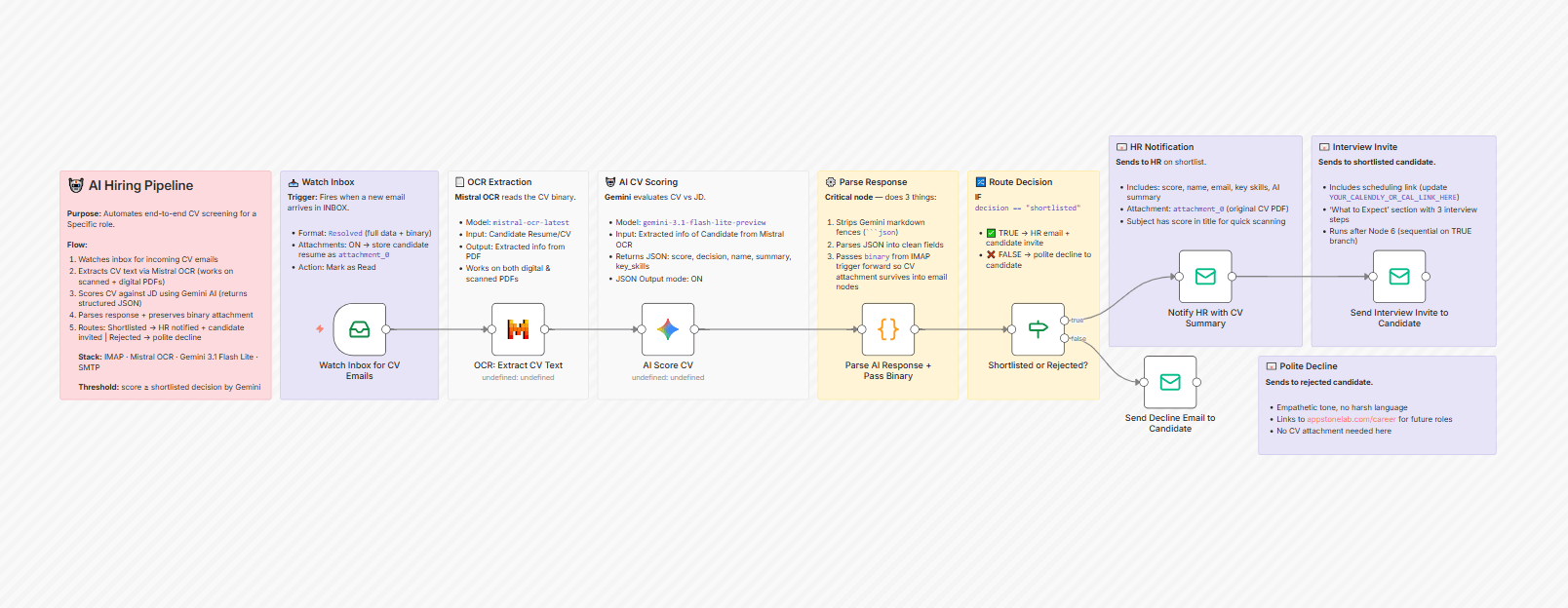Image resolution: width=1568 pixels, height=608 pixels.
Task: Select the Watch Inbox for CV Emails node
Action: click(359, 329)
